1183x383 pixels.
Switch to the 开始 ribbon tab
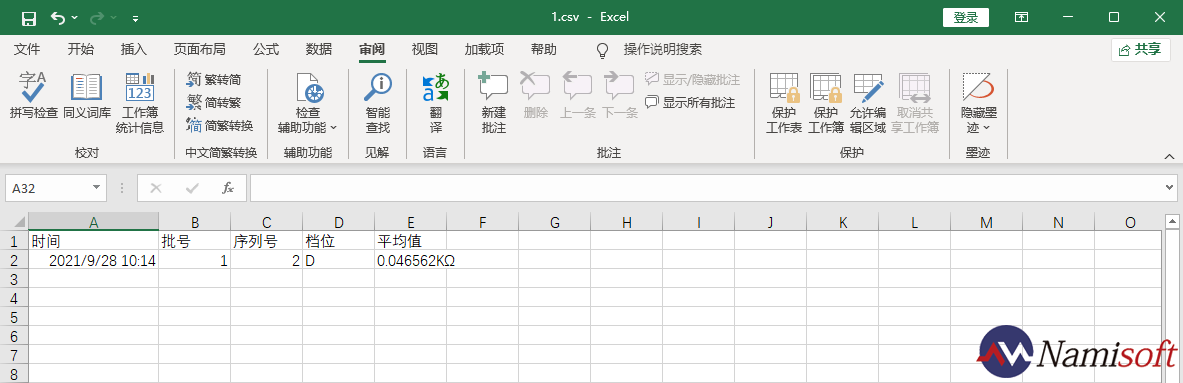click(81, 50)
